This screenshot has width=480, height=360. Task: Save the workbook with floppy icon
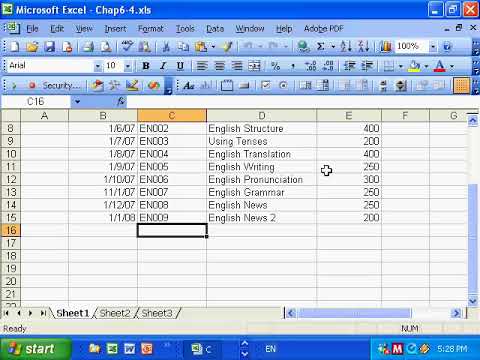[50, 46]
